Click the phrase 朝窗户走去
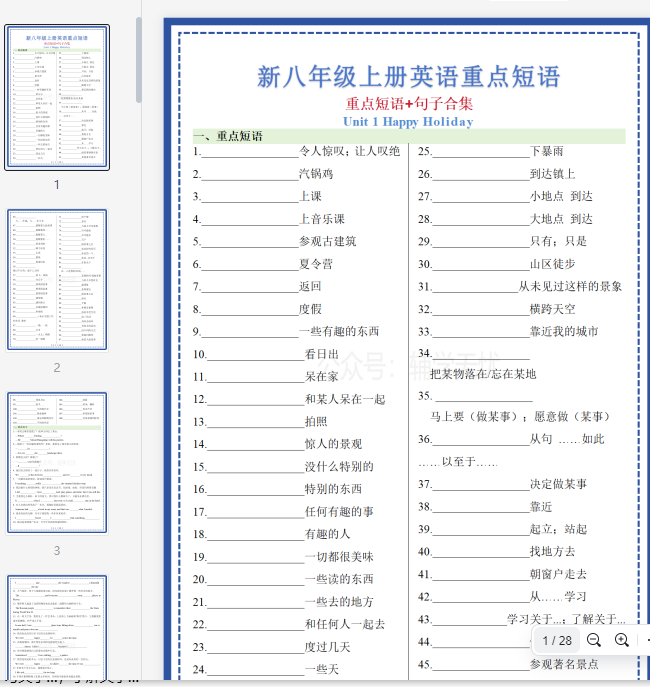The image size is (650, 687). coord(558,574)
